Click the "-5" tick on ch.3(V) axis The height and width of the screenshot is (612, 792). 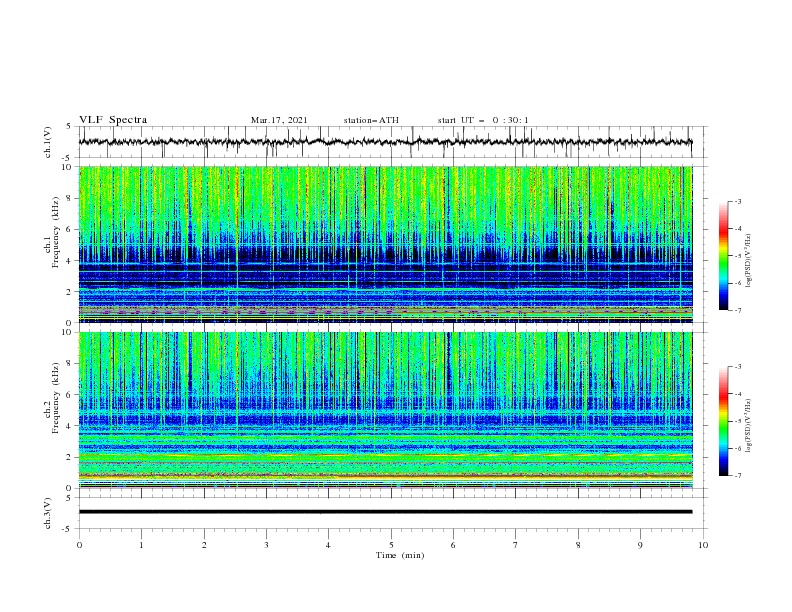[68, 529]
